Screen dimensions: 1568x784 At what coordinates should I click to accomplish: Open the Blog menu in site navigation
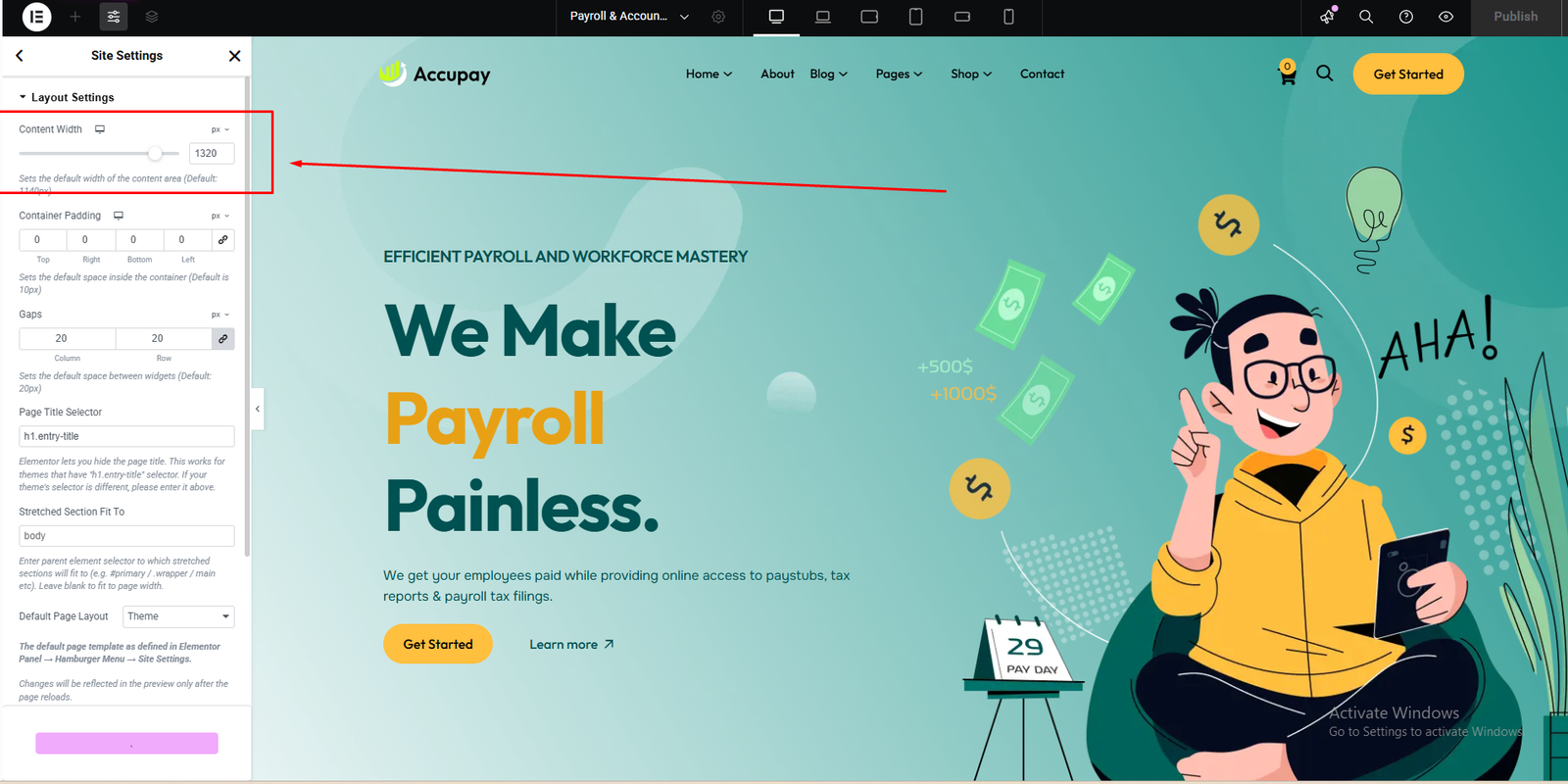coord(828,74)
